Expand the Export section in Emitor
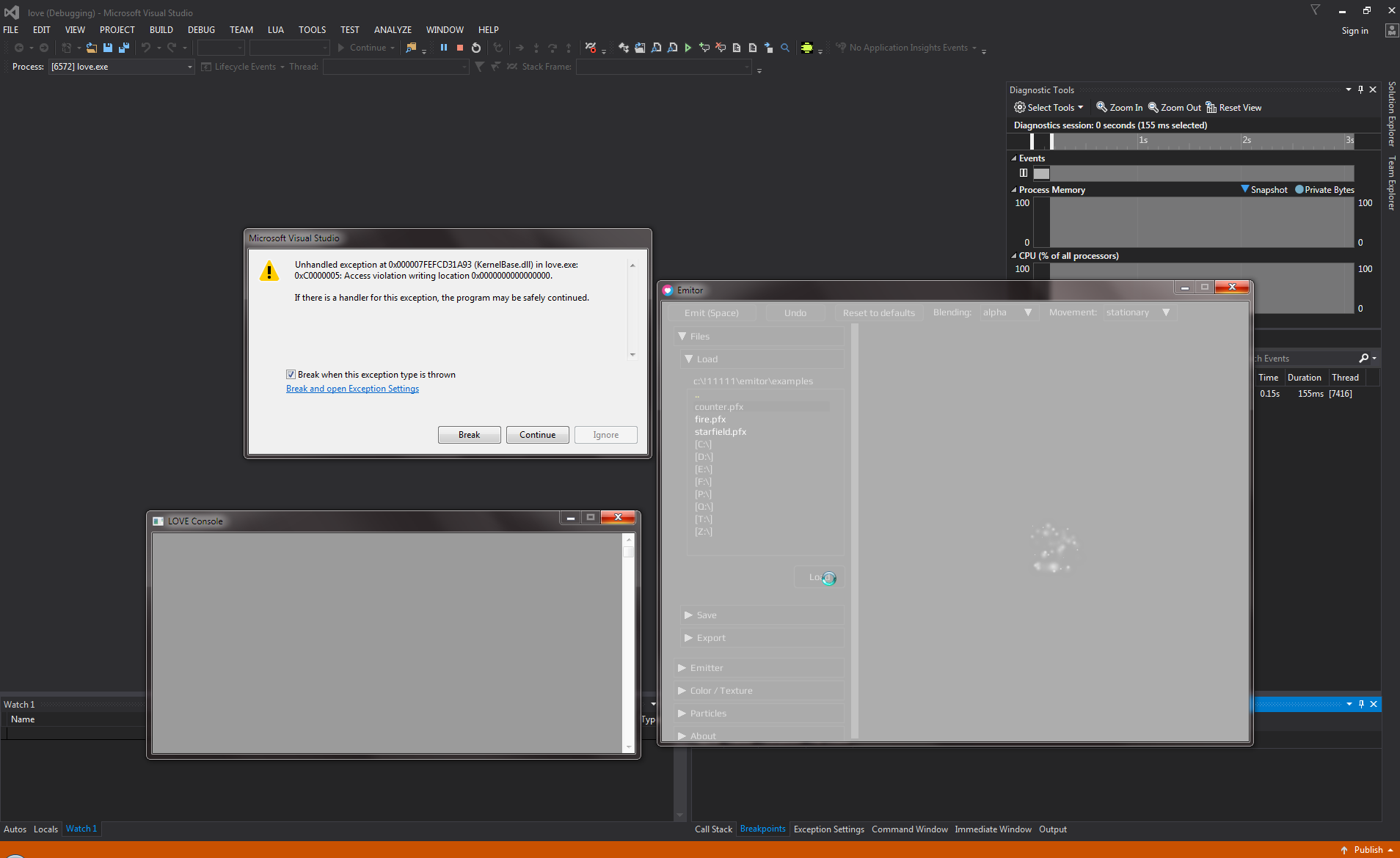This screenshot has width=1400, height=858. [762, 638]
